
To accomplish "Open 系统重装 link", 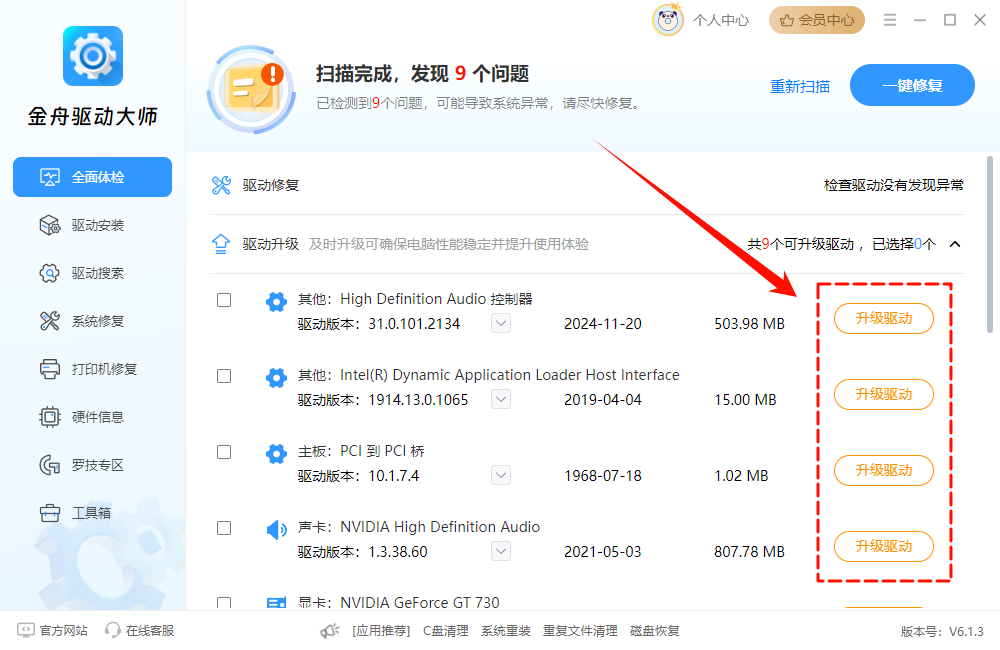I will point(506,631).
